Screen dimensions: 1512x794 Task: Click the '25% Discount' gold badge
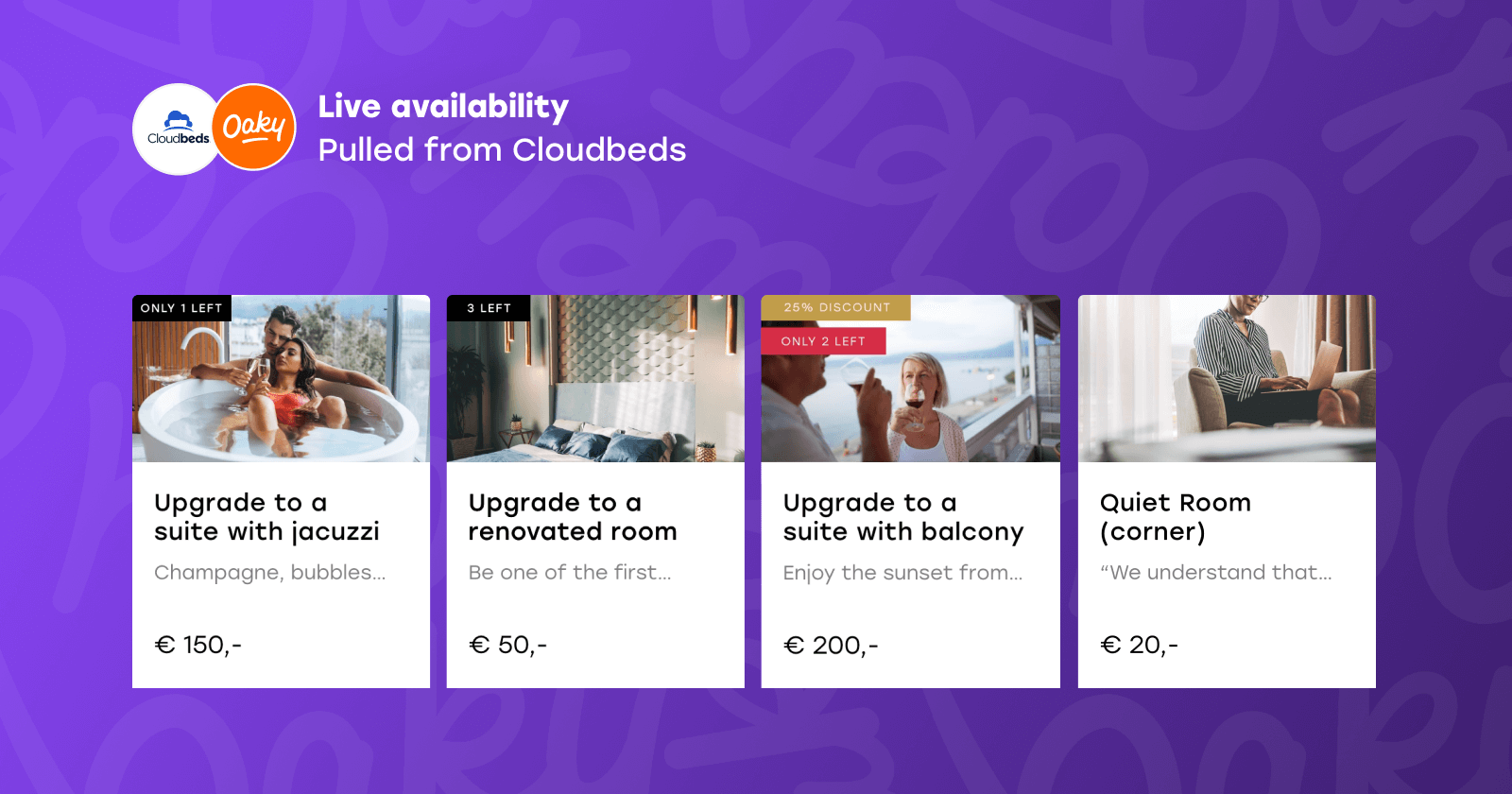pos(836,307)
